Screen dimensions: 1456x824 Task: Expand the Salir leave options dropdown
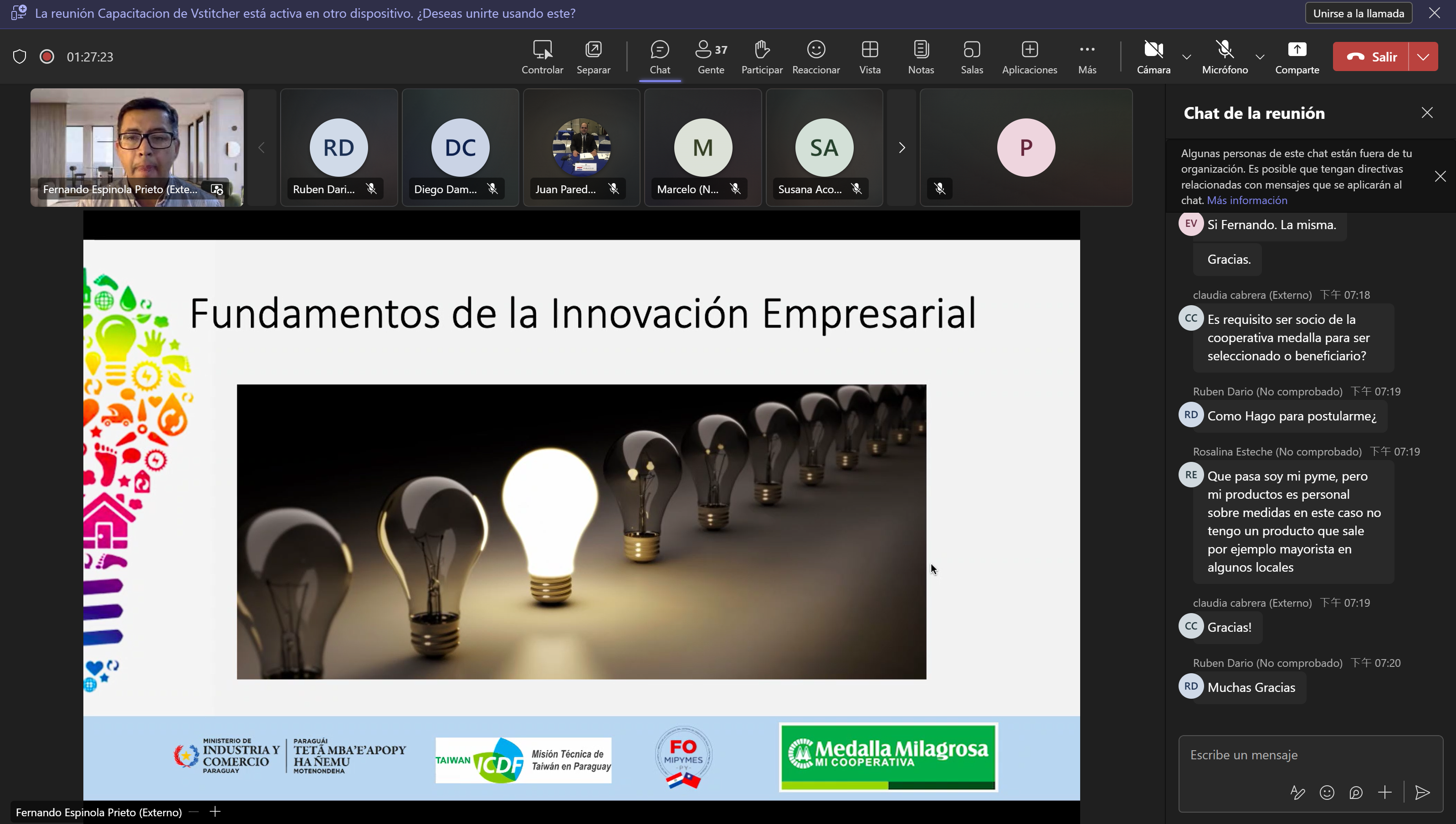point(1423,56)
